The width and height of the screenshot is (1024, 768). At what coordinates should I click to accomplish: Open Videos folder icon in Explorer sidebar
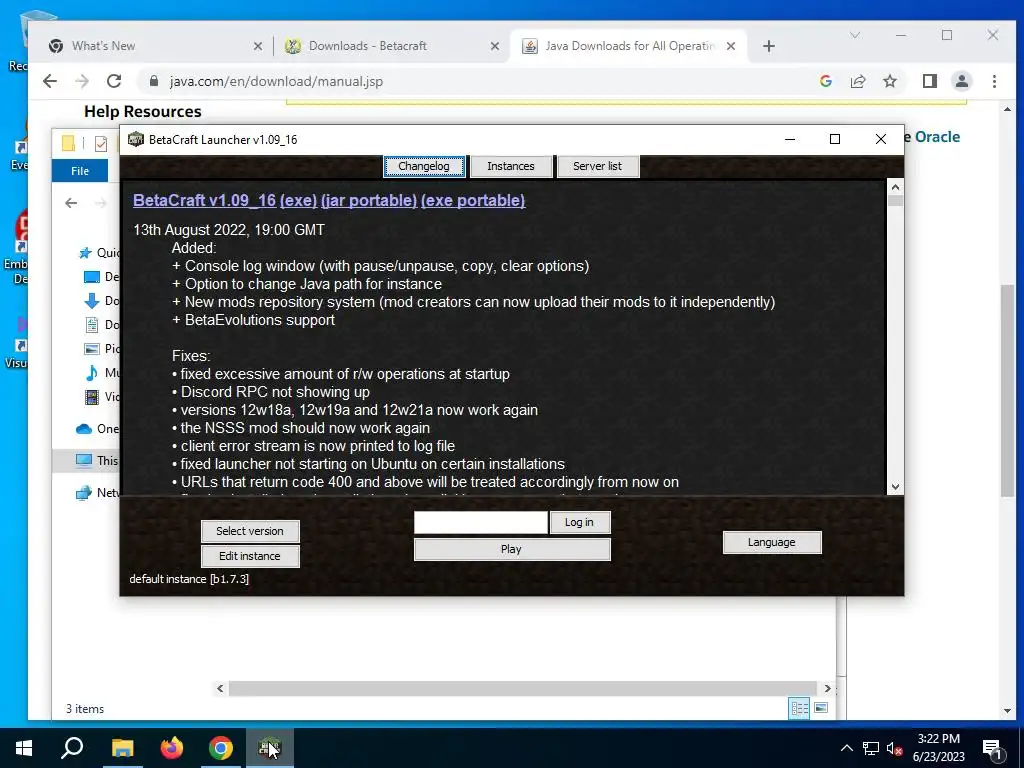point(92,396)
